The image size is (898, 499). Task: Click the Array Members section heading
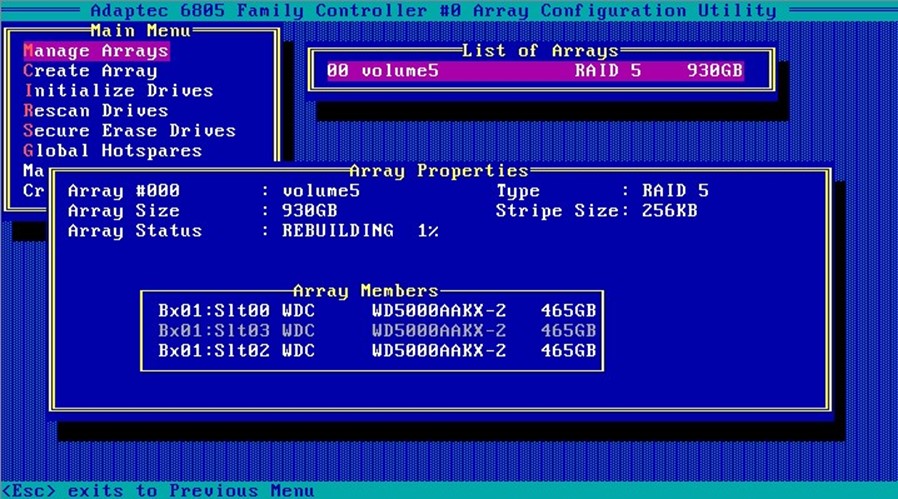point(365,291)
